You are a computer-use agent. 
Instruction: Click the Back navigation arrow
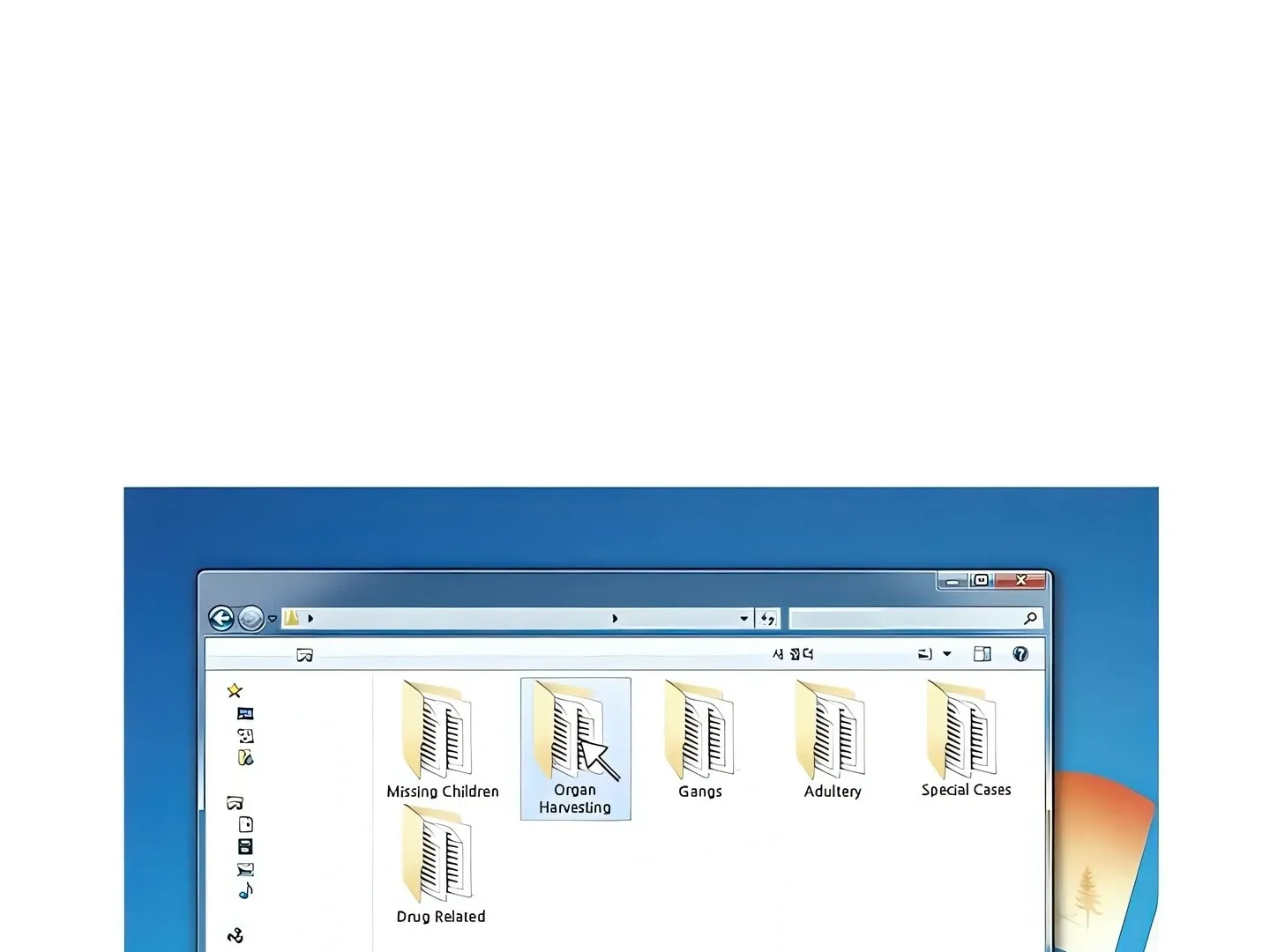pos(221,619)
